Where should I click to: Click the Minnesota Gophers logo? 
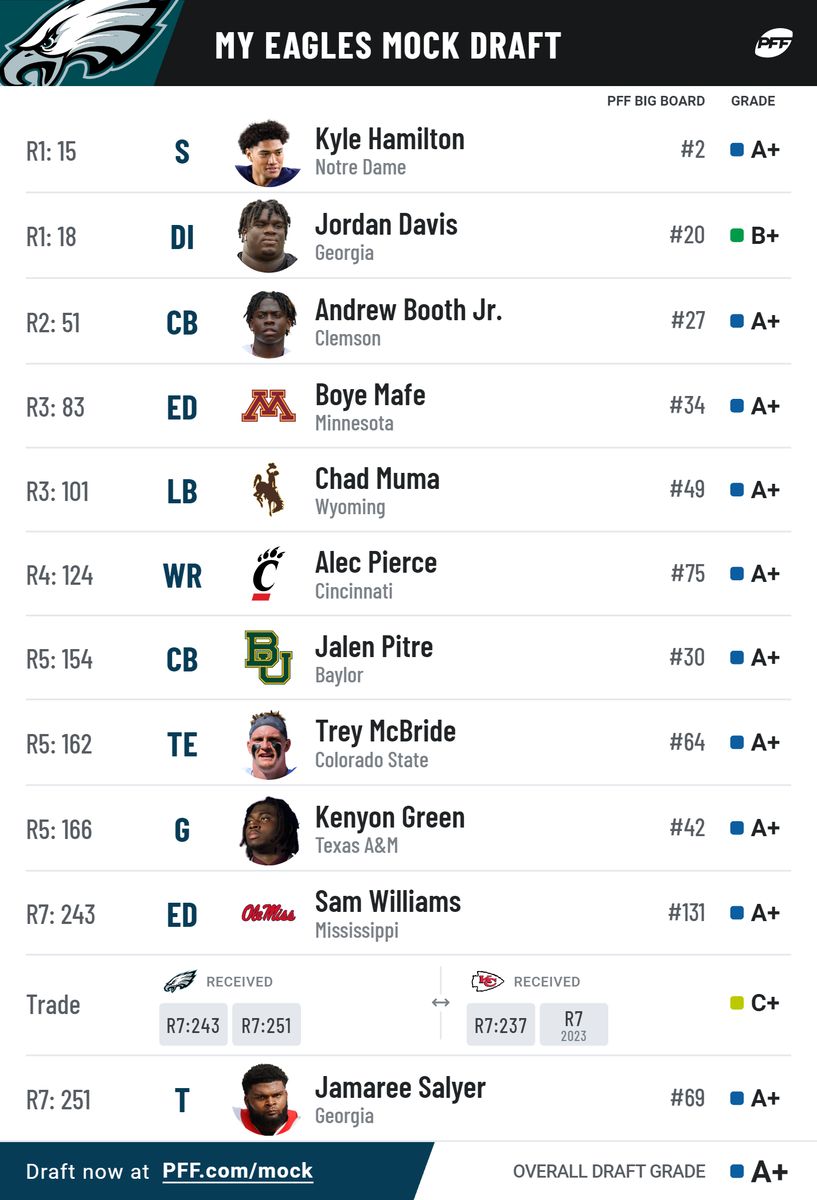(268, 406)
